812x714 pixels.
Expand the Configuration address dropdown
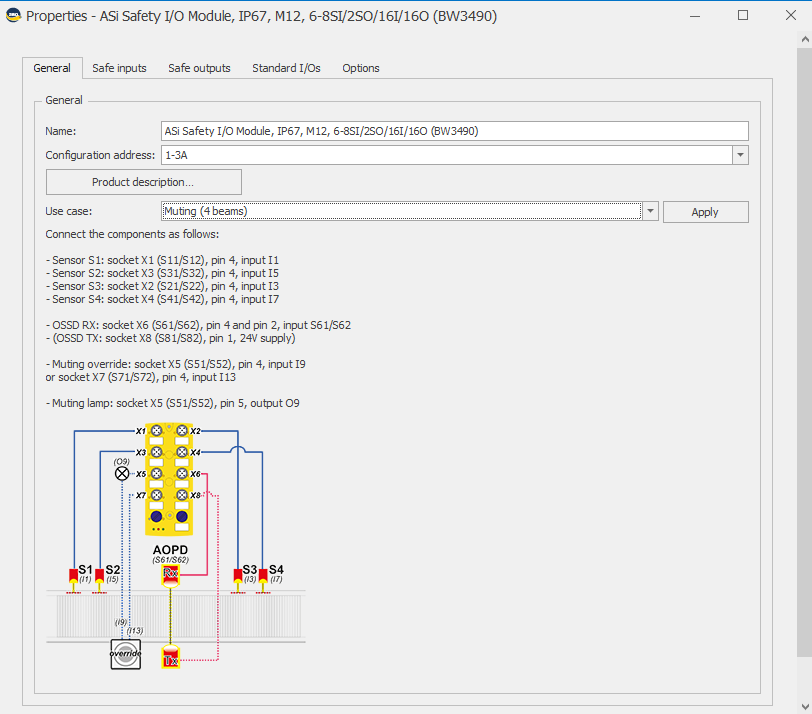click(x=740, y=155)
